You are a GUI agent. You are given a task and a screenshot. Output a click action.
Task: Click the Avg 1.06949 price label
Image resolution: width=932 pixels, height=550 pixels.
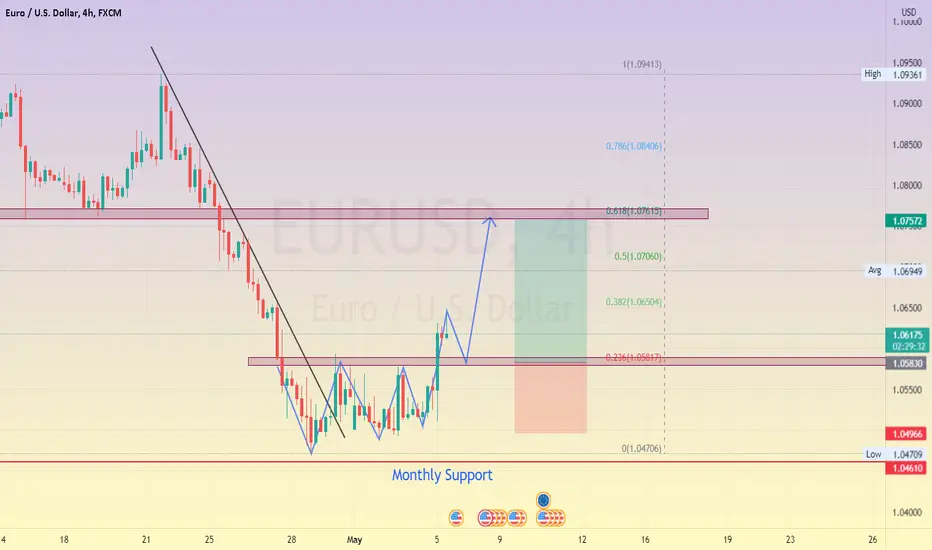click(895, 271)
